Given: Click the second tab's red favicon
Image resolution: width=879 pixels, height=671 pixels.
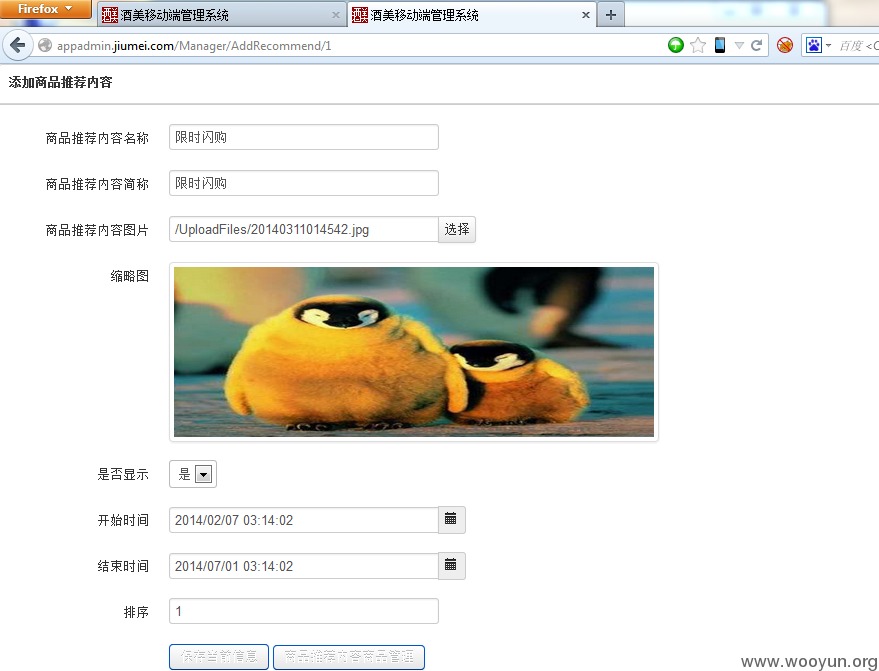Looking at the screenshot, I should pyautogui.click(x=360, y=15).
